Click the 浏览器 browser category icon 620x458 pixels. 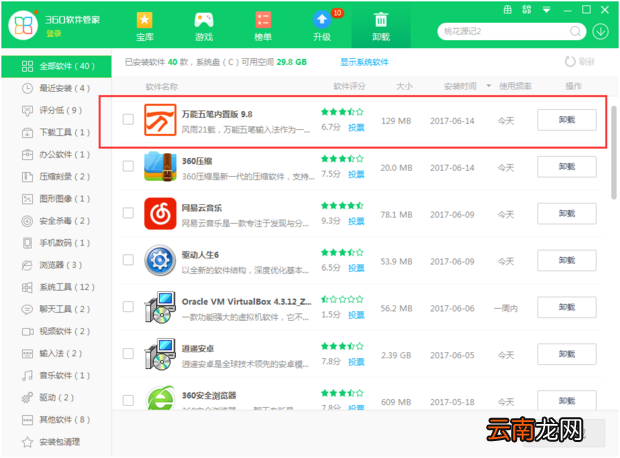27,265
